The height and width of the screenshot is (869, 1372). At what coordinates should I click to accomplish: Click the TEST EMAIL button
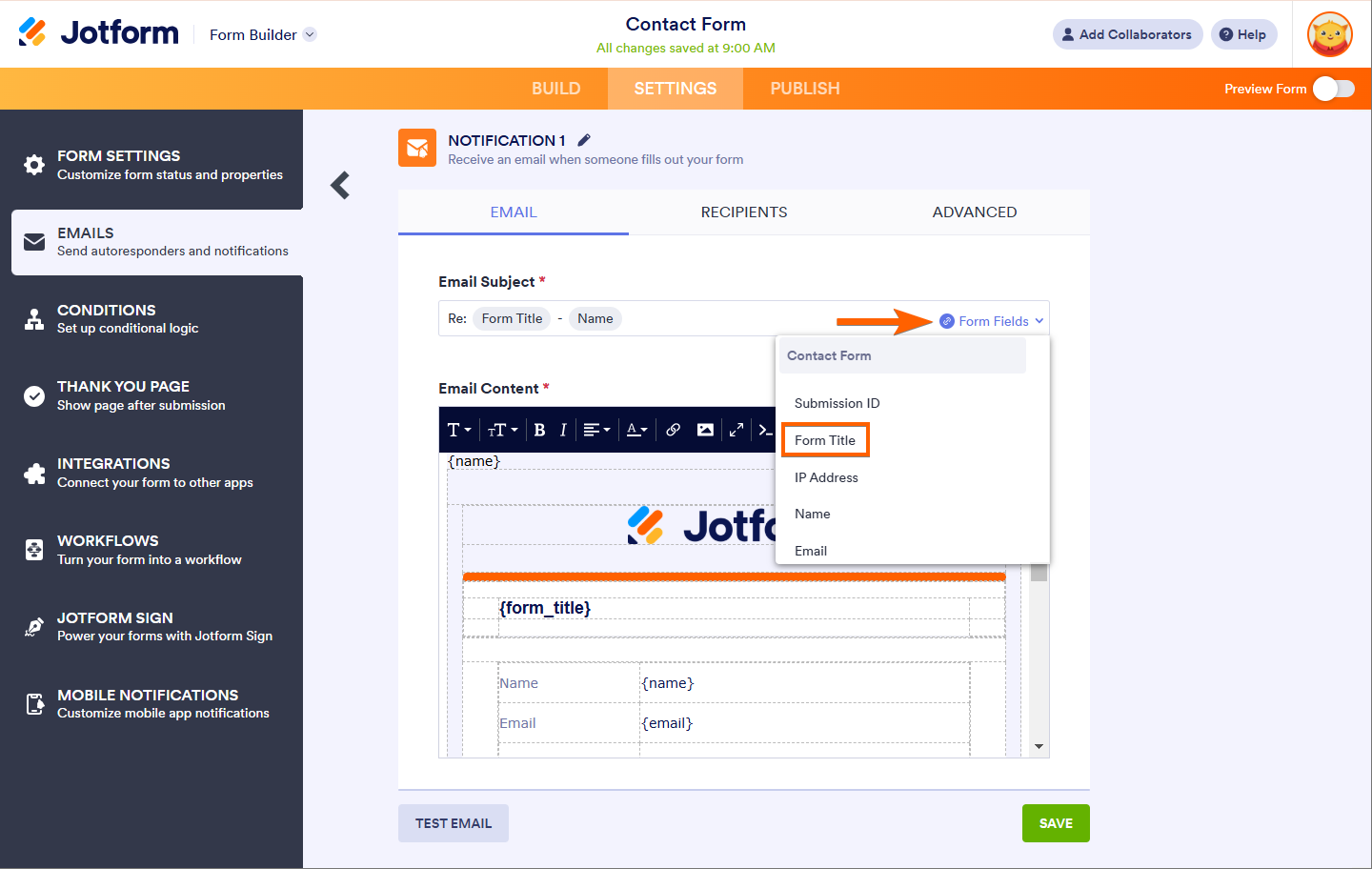(454, 823)
